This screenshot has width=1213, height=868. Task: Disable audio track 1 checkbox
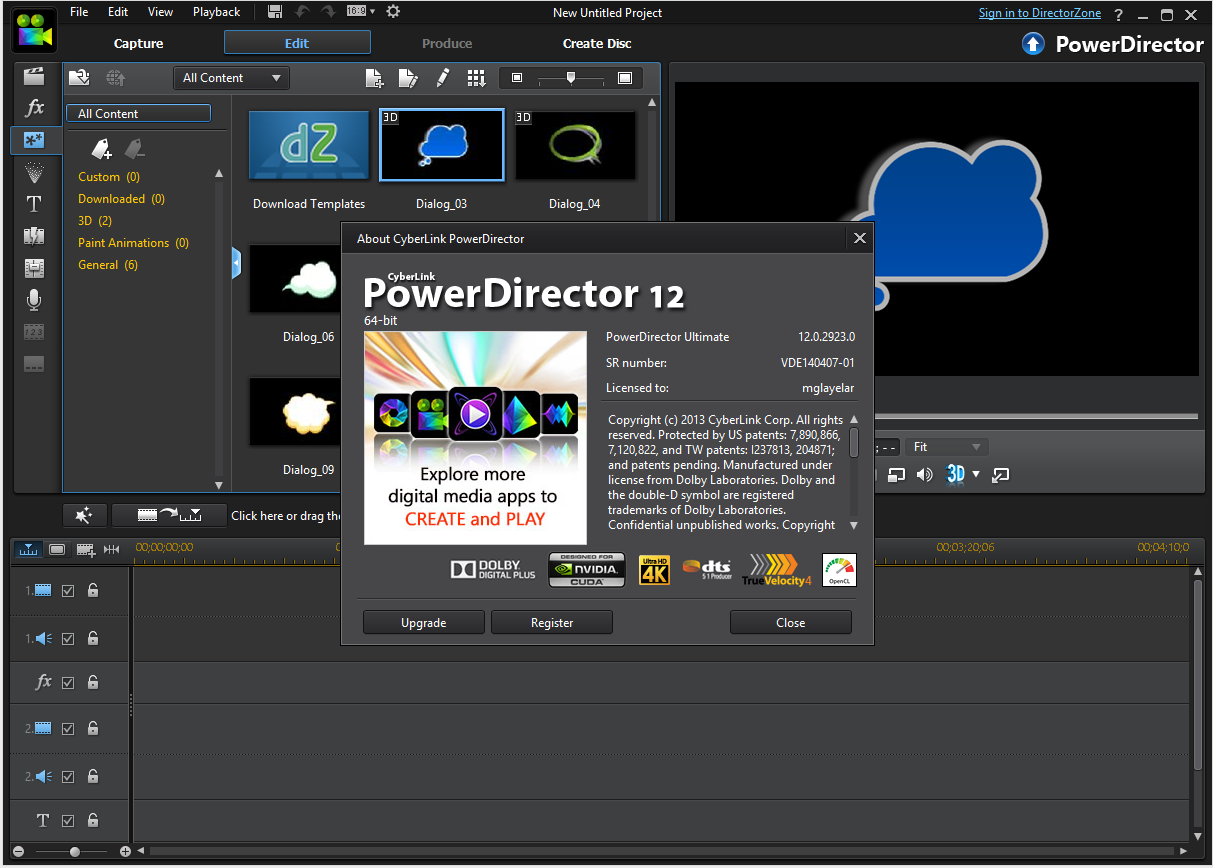[x=68, y=638]
